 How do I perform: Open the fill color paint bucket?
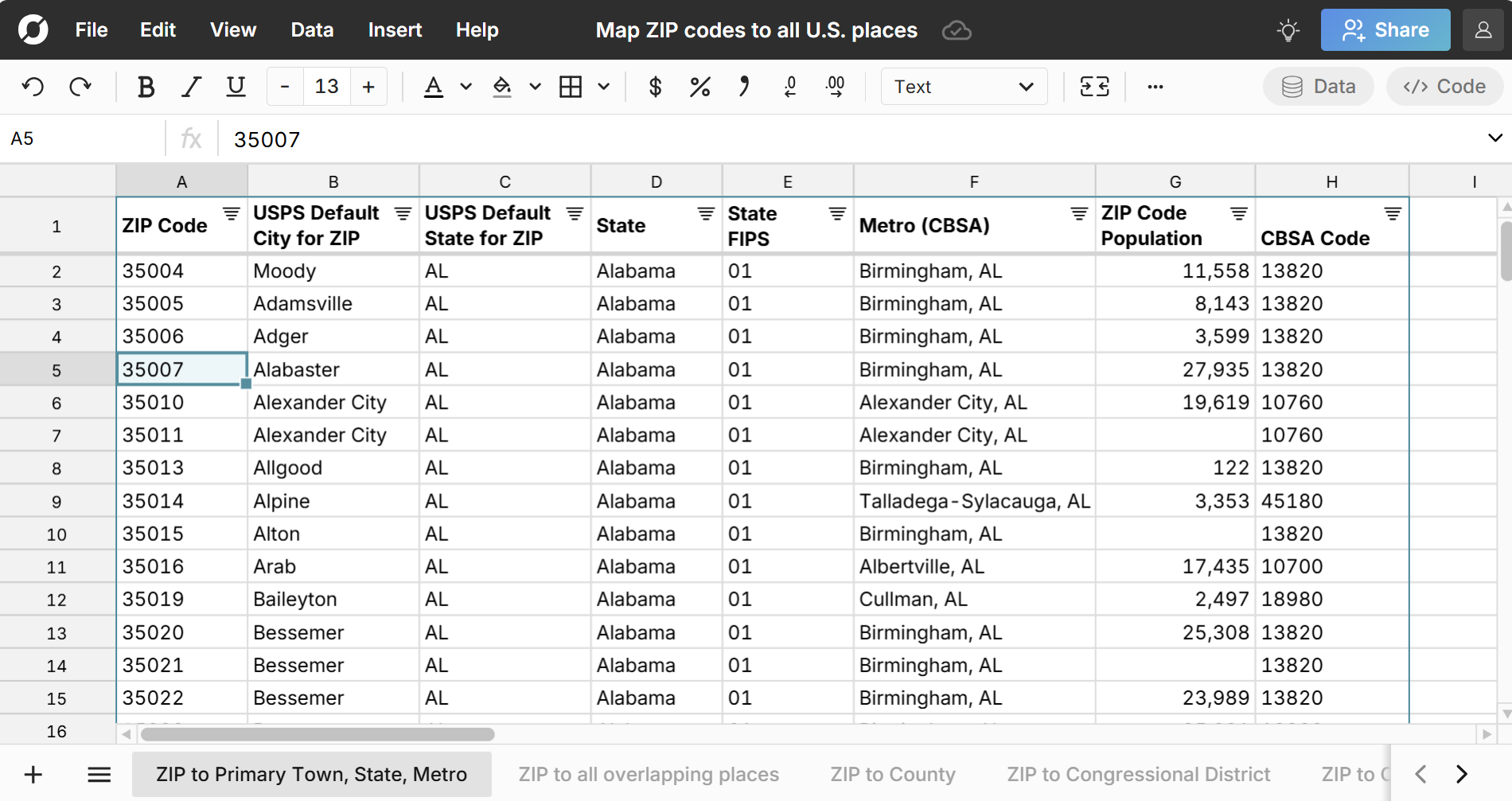point(502,87)
